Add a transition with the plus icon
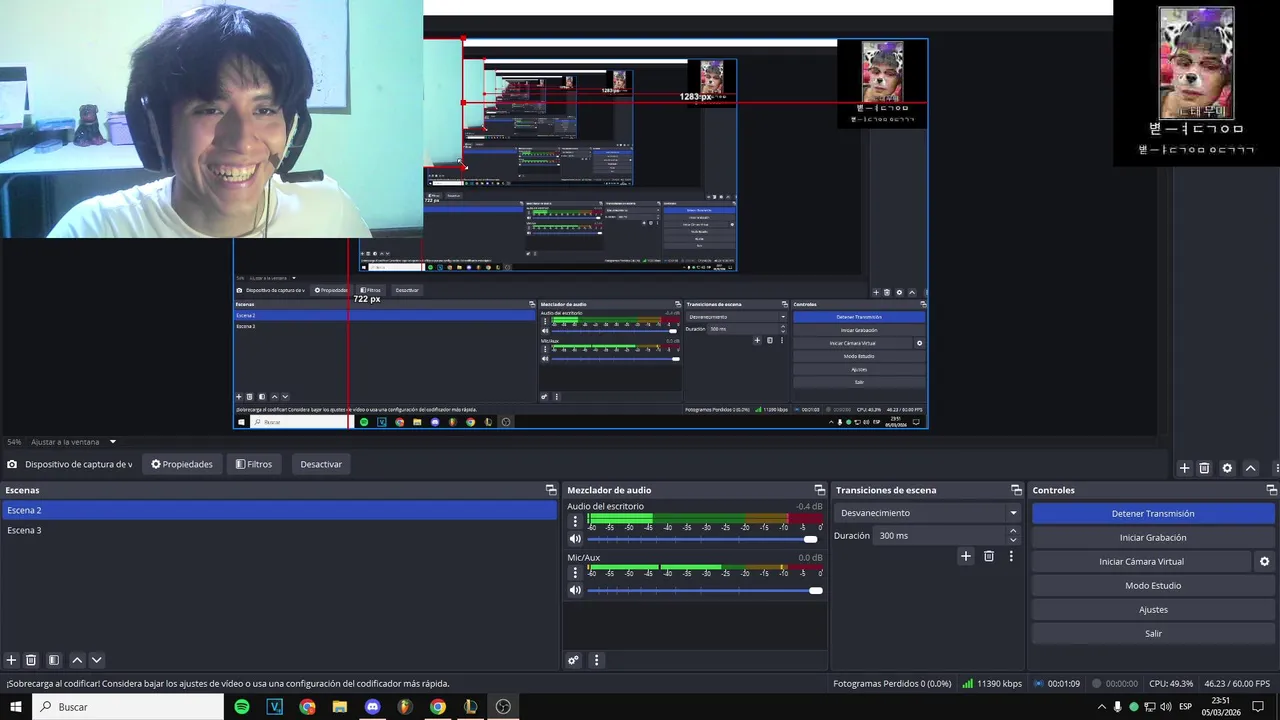This screenshot has height=720, width=1280. click(x=965, y=556)
